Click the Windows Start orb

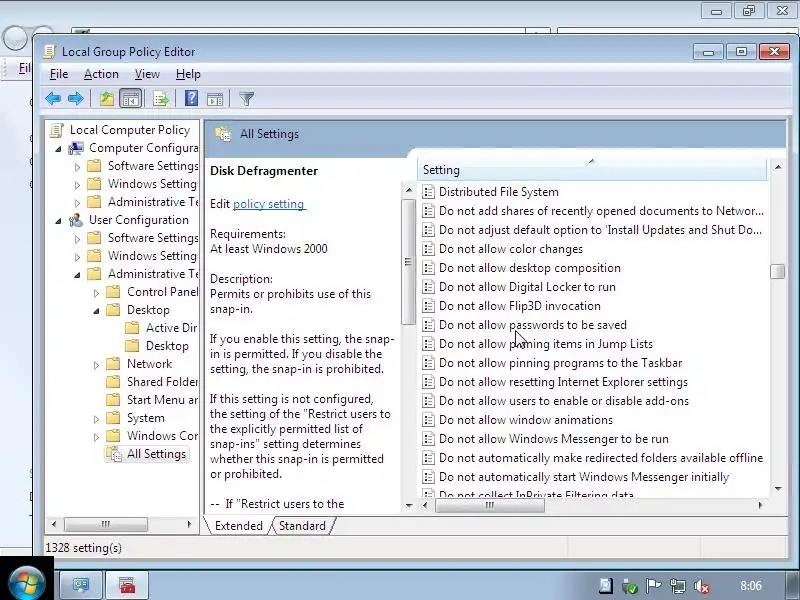(x=27, y=582)
